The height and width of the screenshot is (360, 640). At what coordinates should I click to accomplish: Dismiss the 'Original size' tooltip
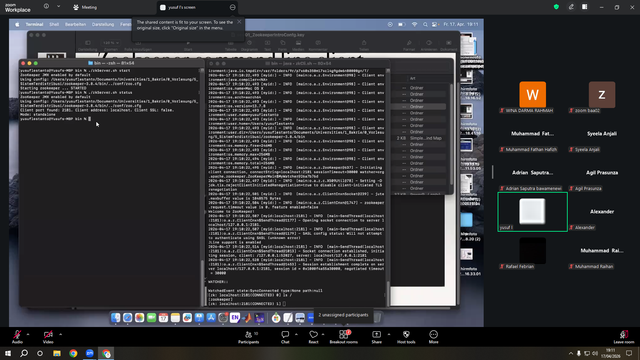point(239,22)
